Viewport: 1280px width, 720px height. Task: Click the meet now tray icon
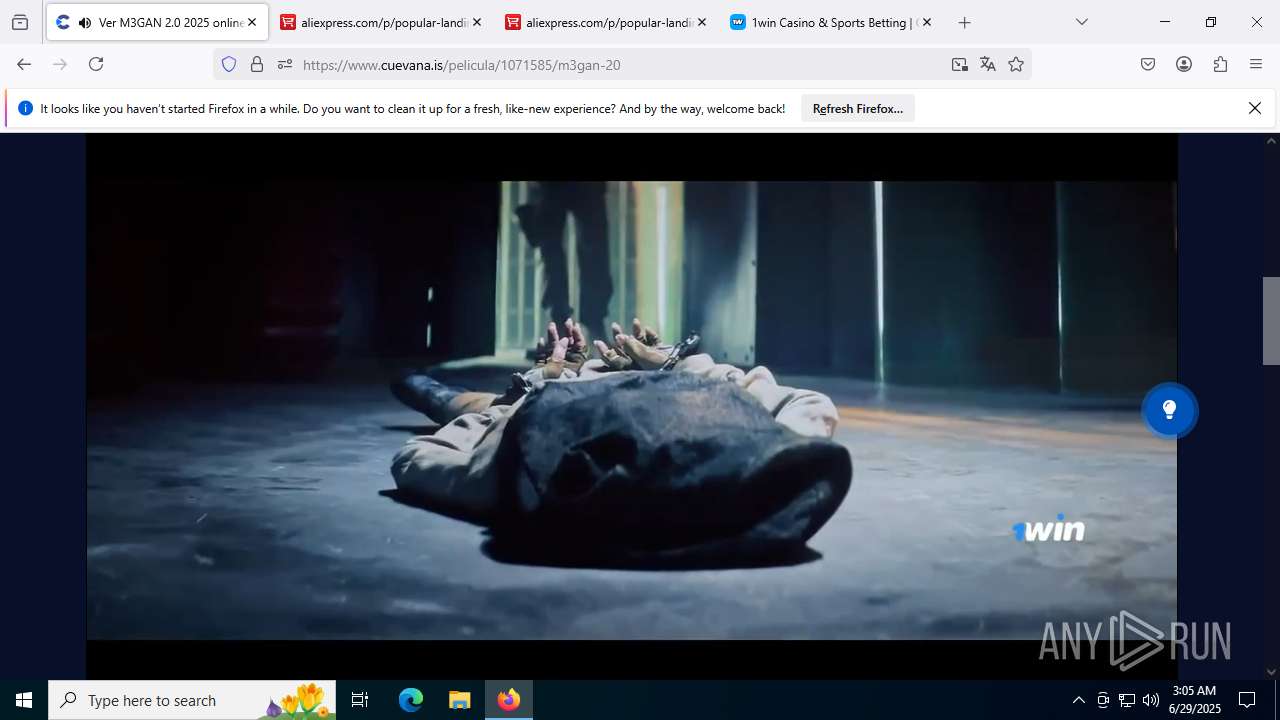click(1103, 700)
